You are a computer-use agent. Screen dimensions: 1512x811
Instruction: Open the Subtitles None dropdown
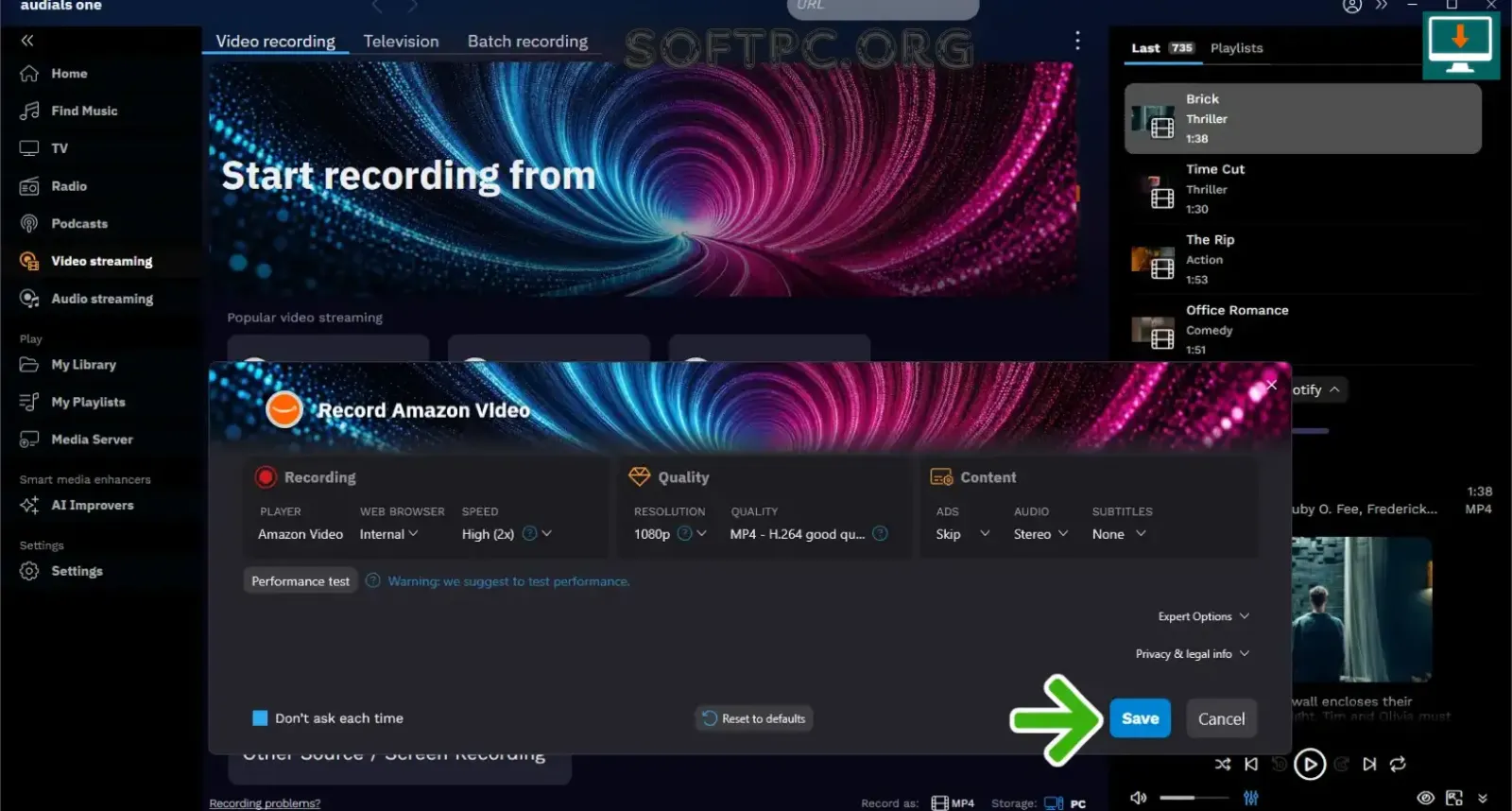1119,534
